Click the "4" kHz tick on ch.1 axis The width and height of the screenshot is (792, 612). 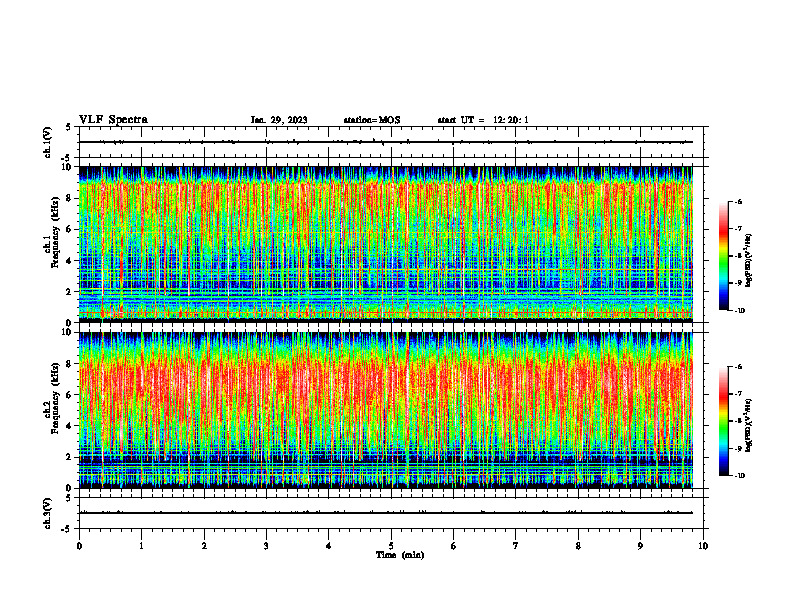click(70, 261)
